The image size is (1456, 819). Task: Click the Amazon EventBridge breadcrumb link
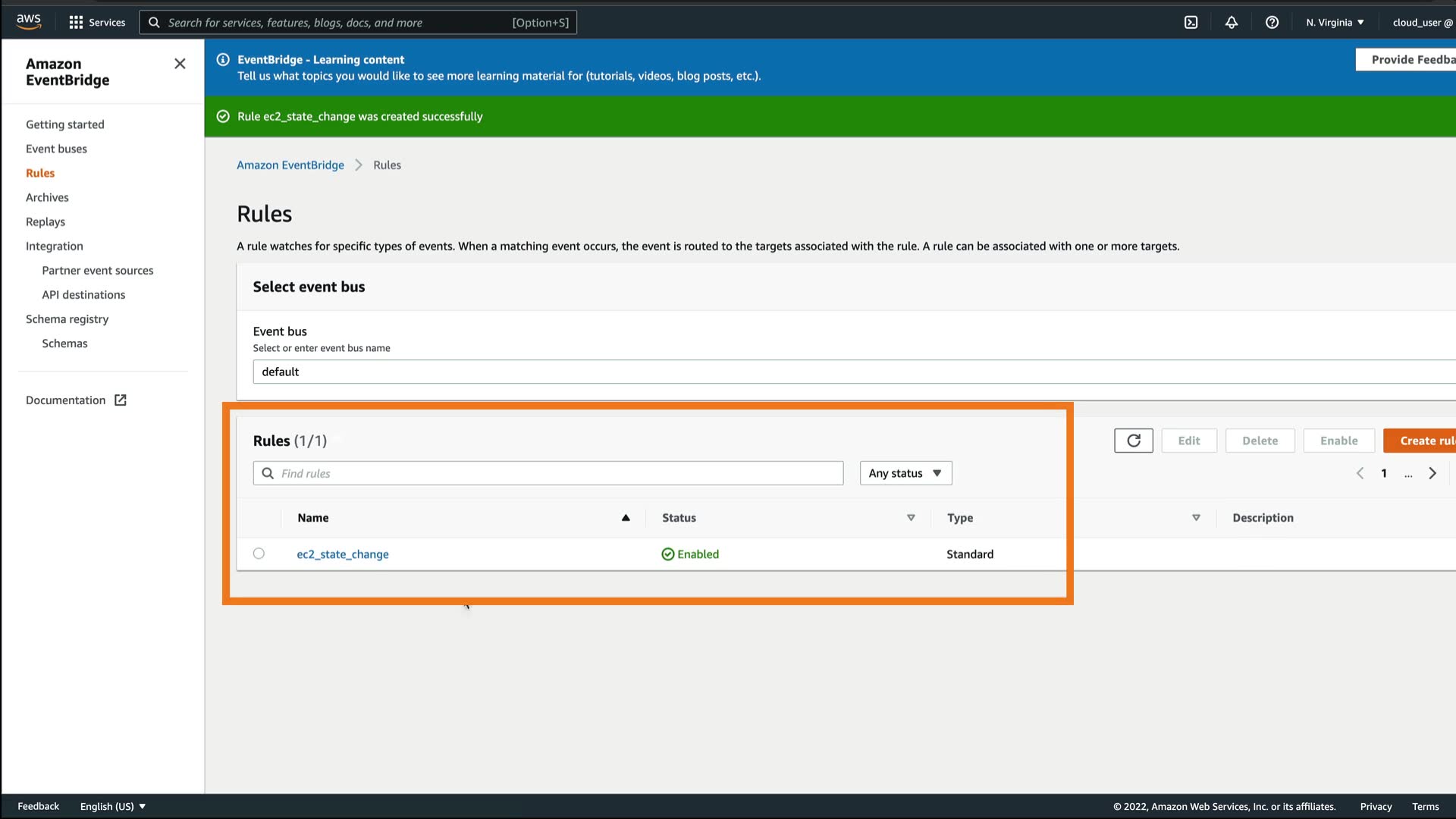click(290, 165)
